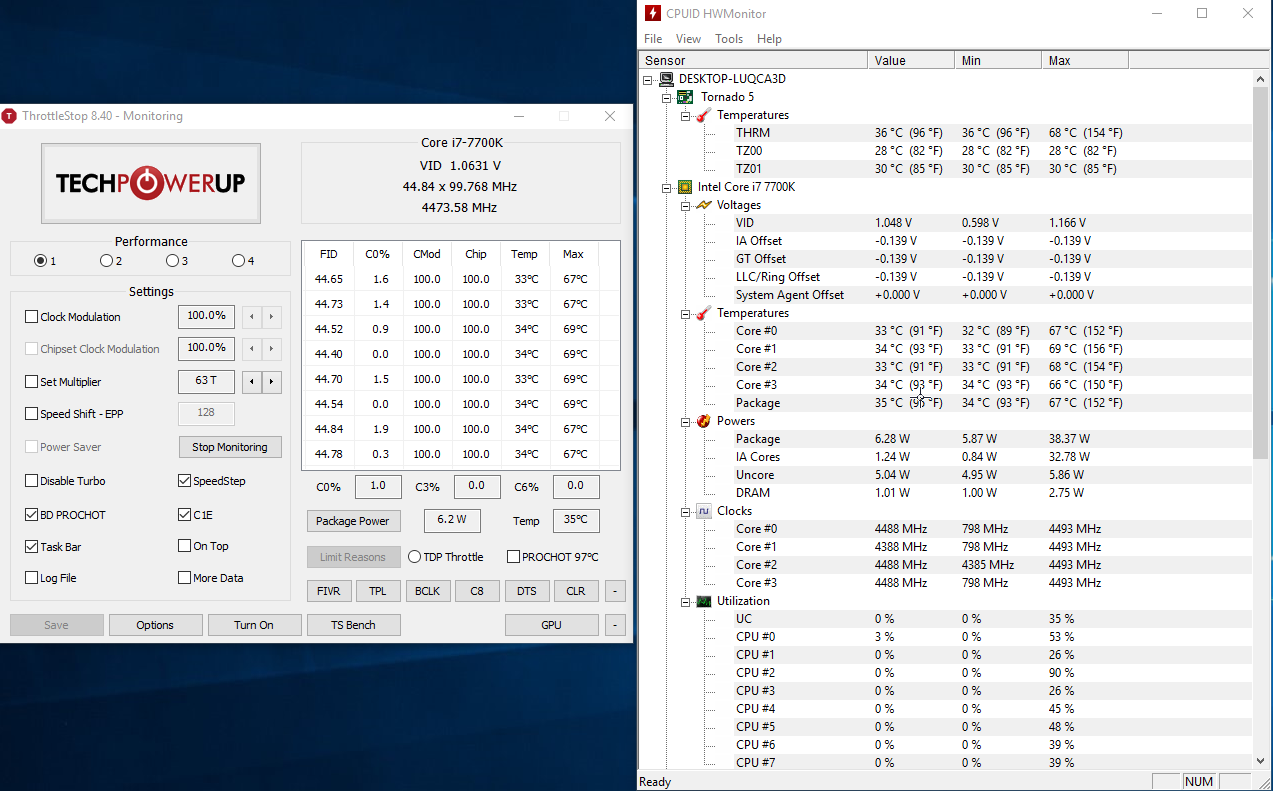The width and height of the screenshot is (1273, 791).
Task: Collapse the Tornado 5 Temperatures node
Action: 685,115
